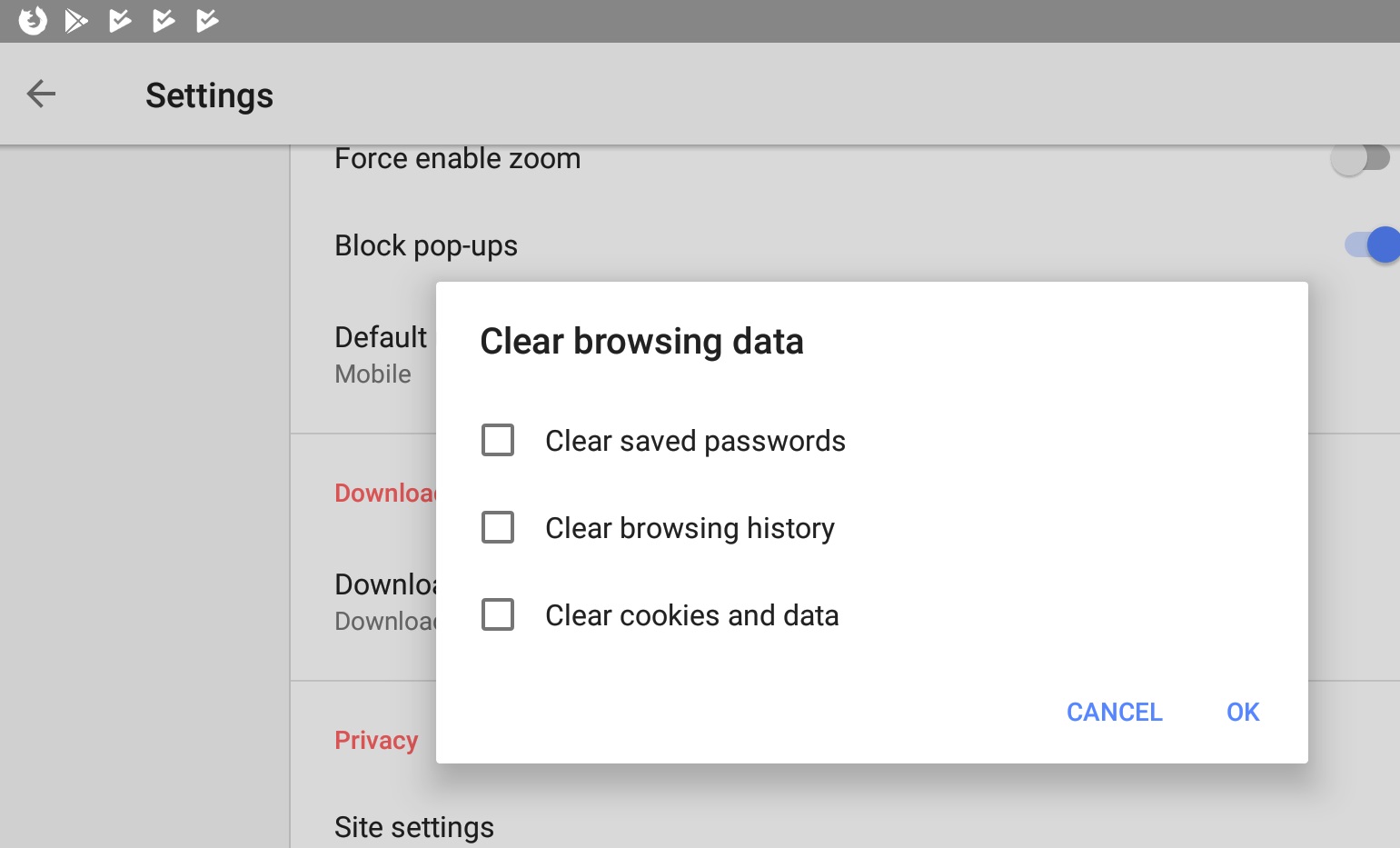Open the Download location entry under Downloads

coord(385,602)
